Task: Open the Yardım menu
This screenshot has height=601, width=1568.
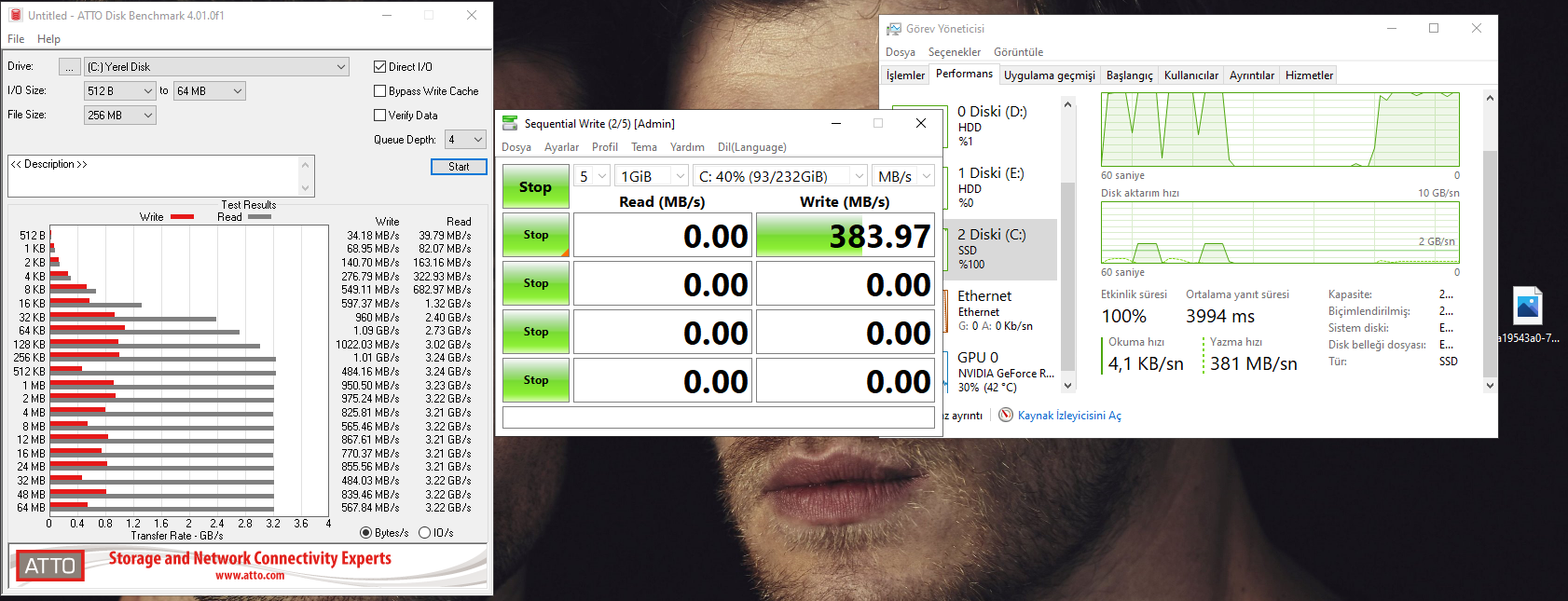Action: (687, 147)
